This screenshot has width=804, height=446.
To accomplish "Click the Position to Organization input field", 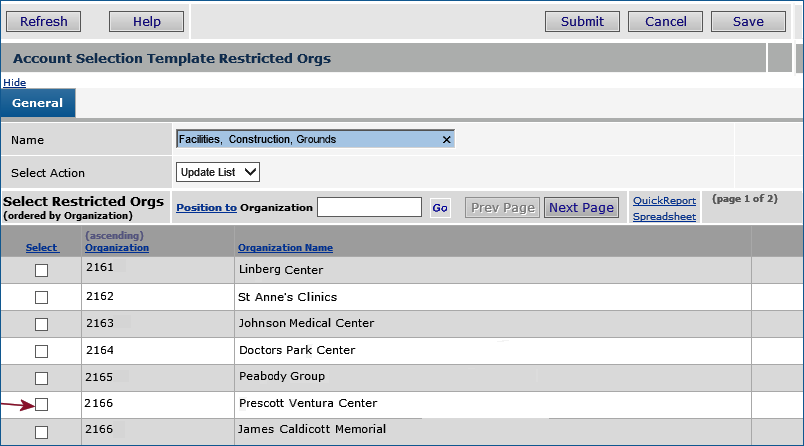I will coord(369,208).
